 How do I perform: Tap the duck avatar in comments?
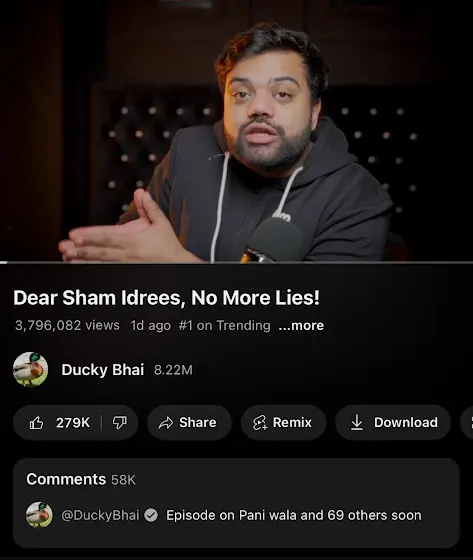click(x=39, y=515)
